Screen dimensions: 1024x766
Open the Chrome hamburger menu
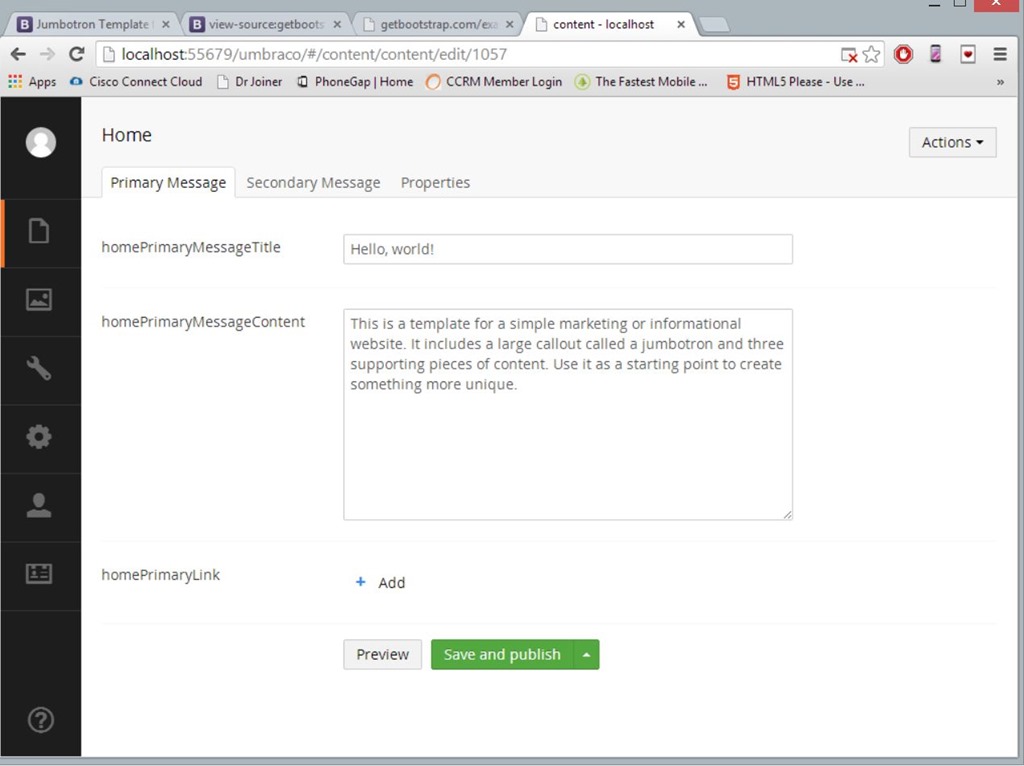[1000, 54]
